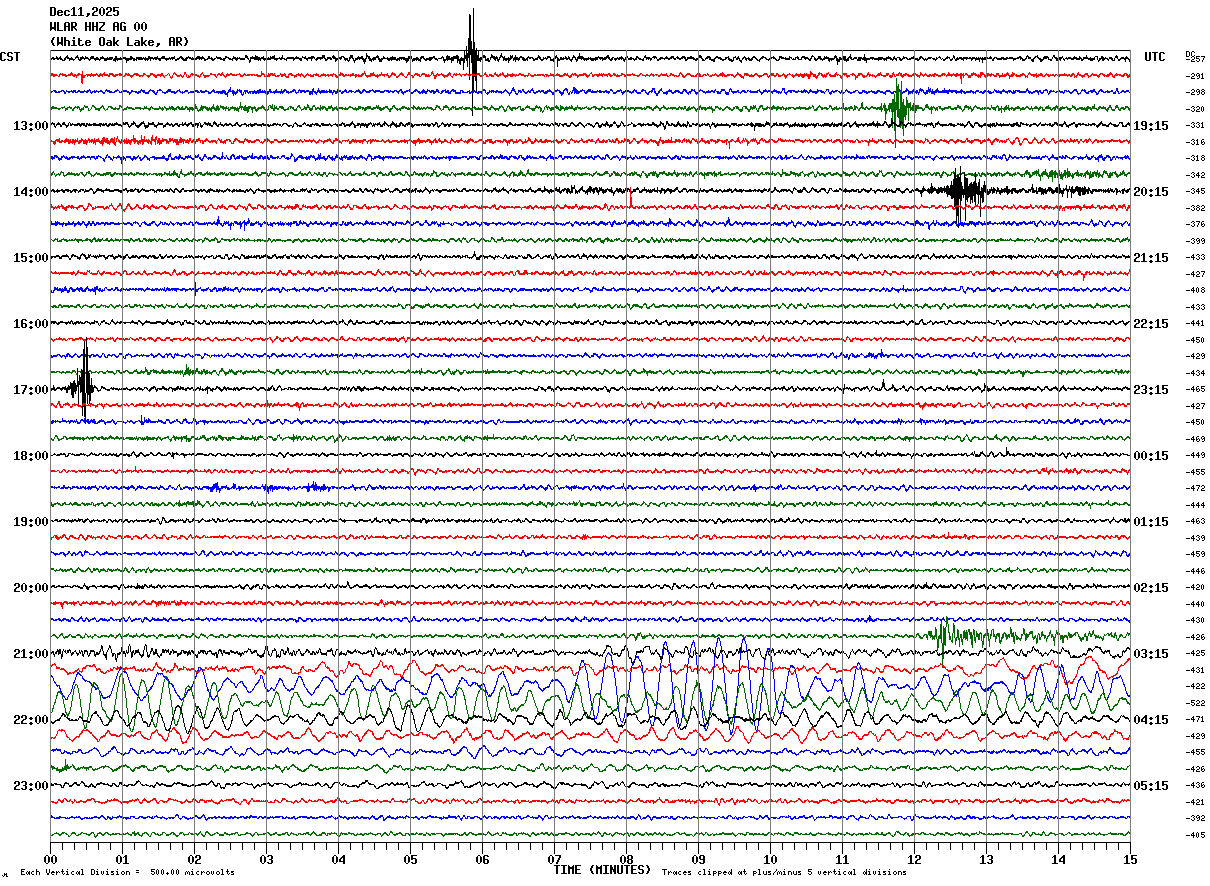Viewport: 1210px width, 886px height.
Task: Click the 00:15 UTC time label
Action: tap(1150, 456)
